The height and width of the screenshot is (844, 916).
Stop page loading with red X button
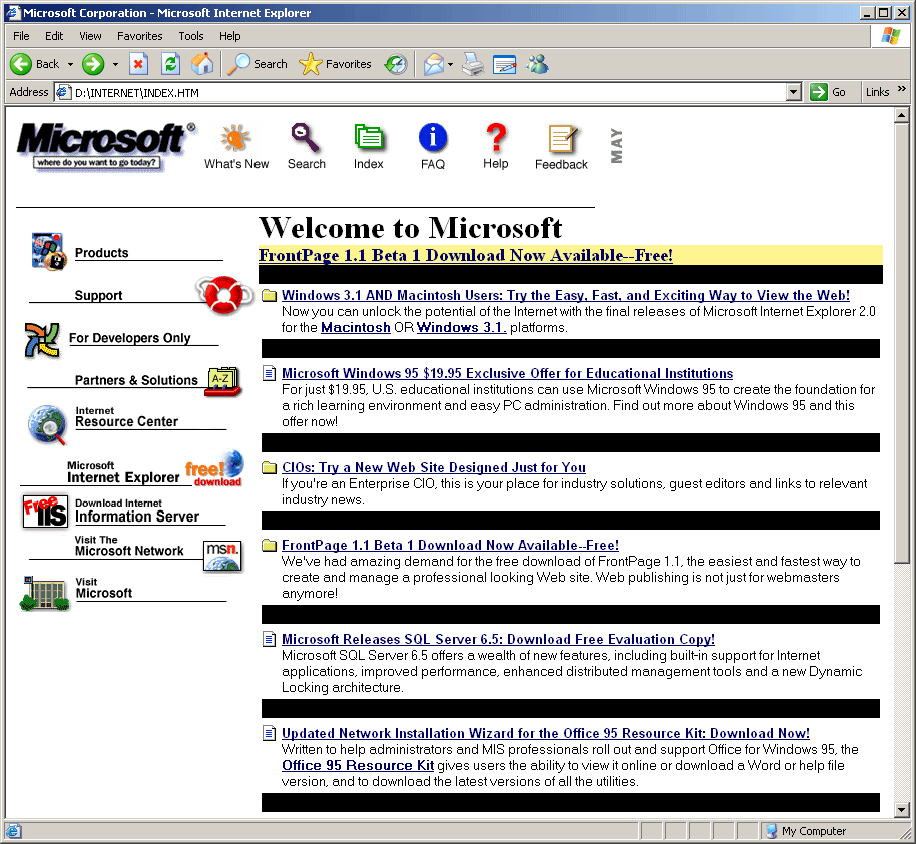point(138,64)
